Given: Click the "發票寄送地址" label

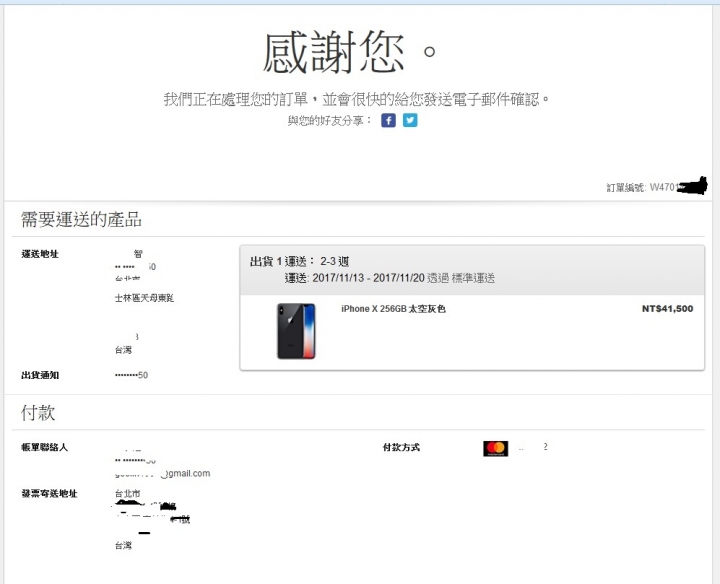Looking at the screenshot, I should pyautogui.click(x=49, y=494).
